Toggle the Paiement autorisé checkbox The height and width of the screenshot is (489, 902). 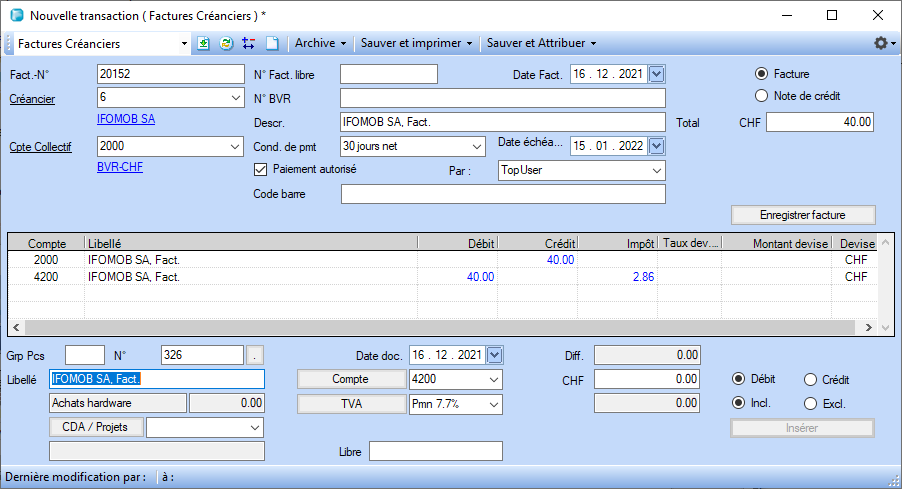click(261, 169)
